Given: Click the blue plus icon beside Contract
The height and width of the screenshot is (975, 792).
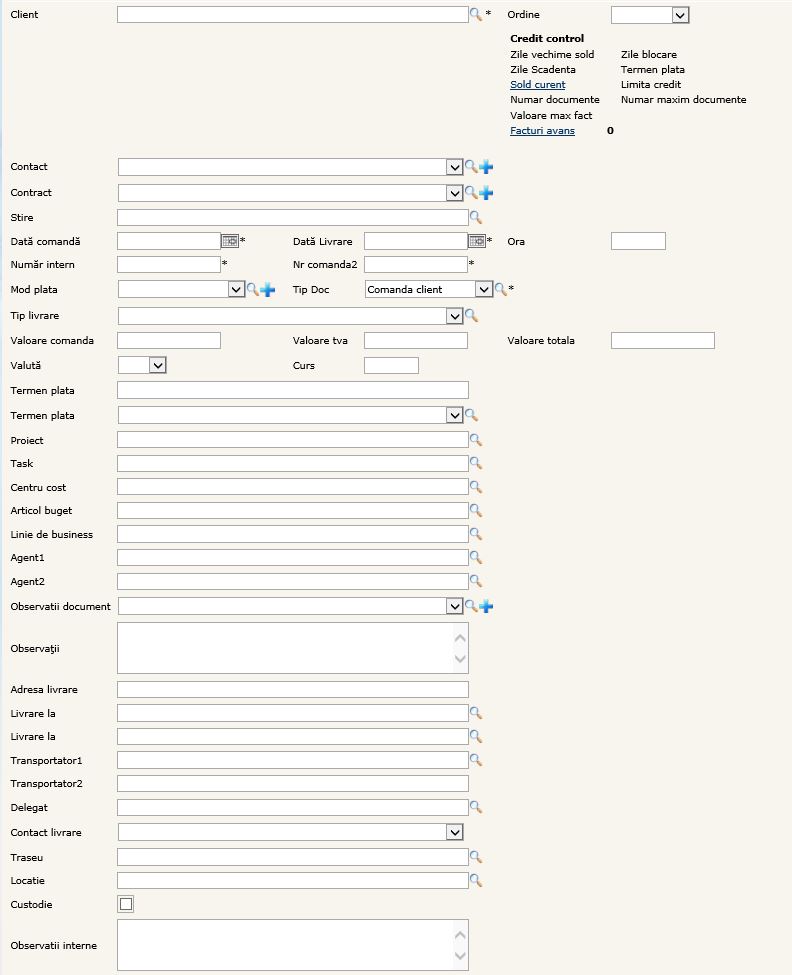Looking at the screenshot, I should pos(487,193).
